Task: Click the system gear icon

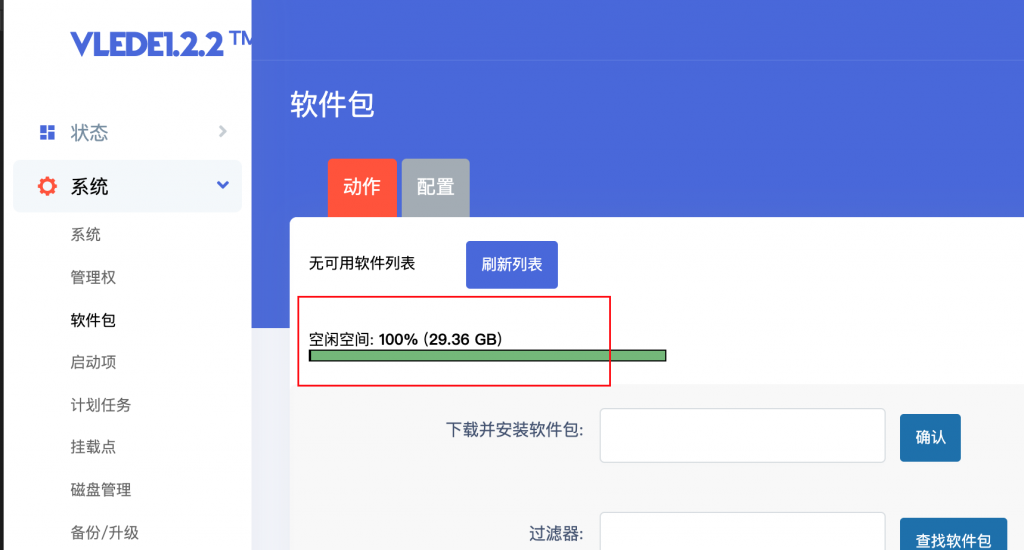Action: 47,186
